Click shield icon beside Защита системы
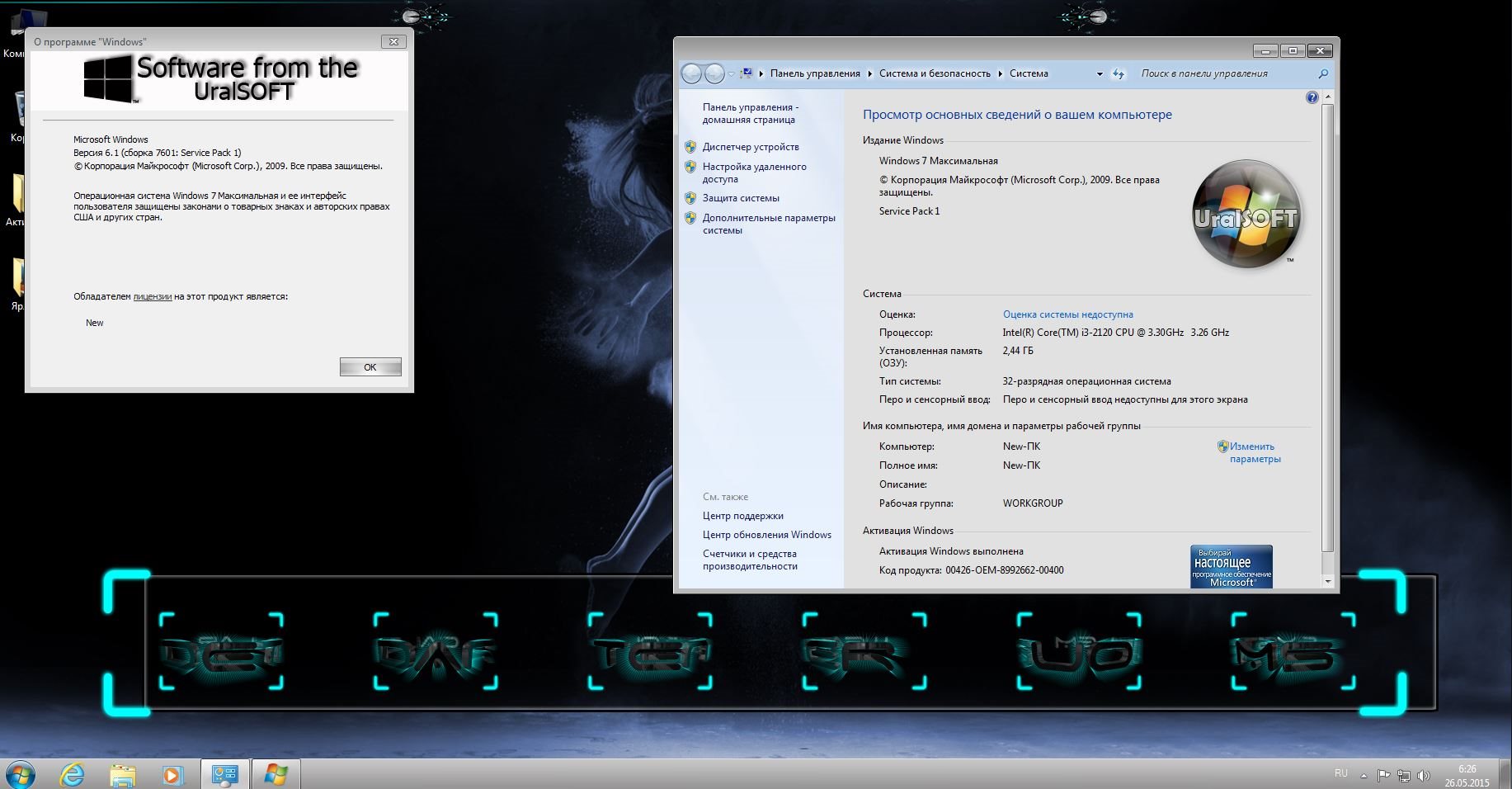 click(690, 198)
